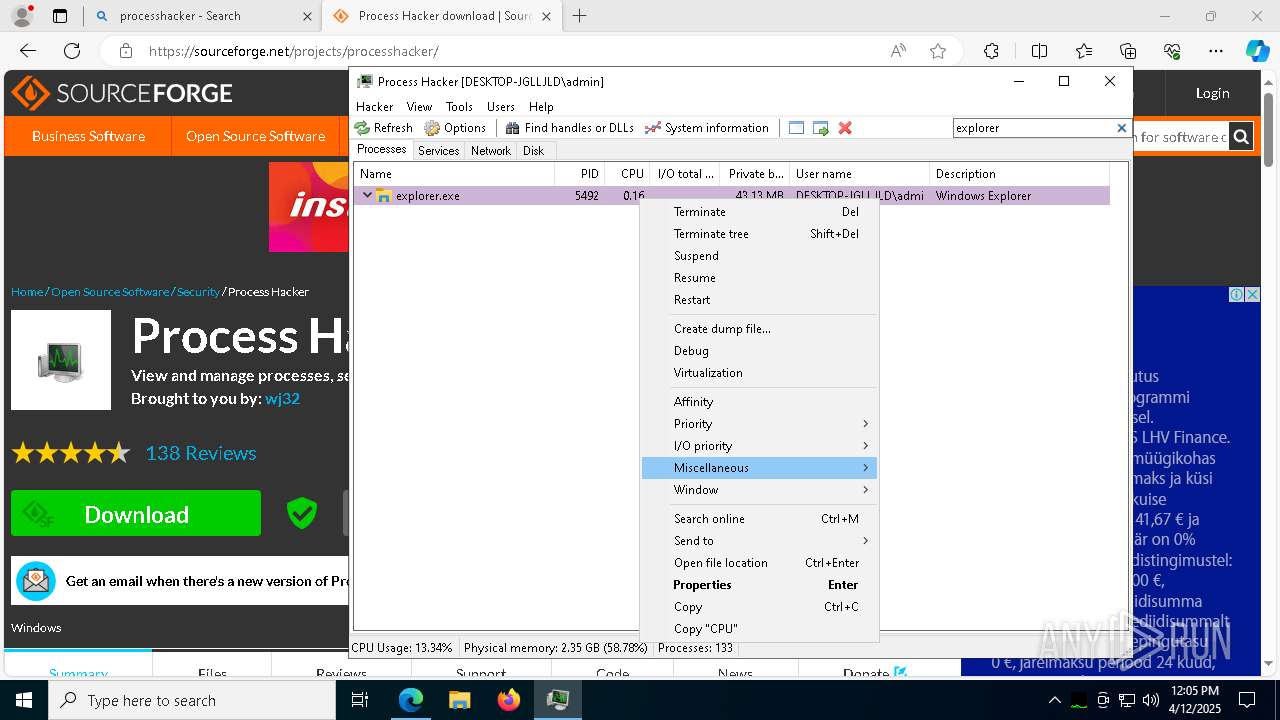Screen dimensions: 1280x720
Task: Open the Users menu
Action: (x=501, y=107)
